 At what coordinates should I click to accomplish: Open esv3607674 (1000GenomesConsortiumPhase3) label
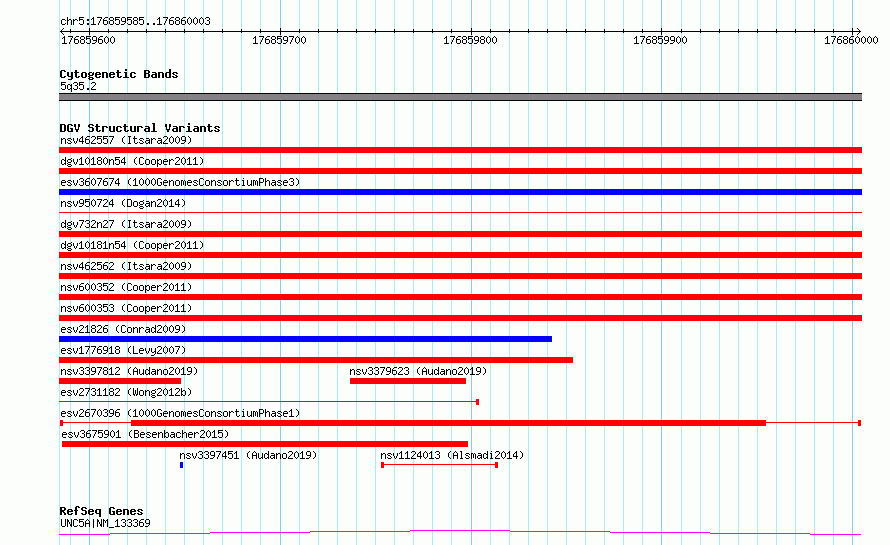180,182
